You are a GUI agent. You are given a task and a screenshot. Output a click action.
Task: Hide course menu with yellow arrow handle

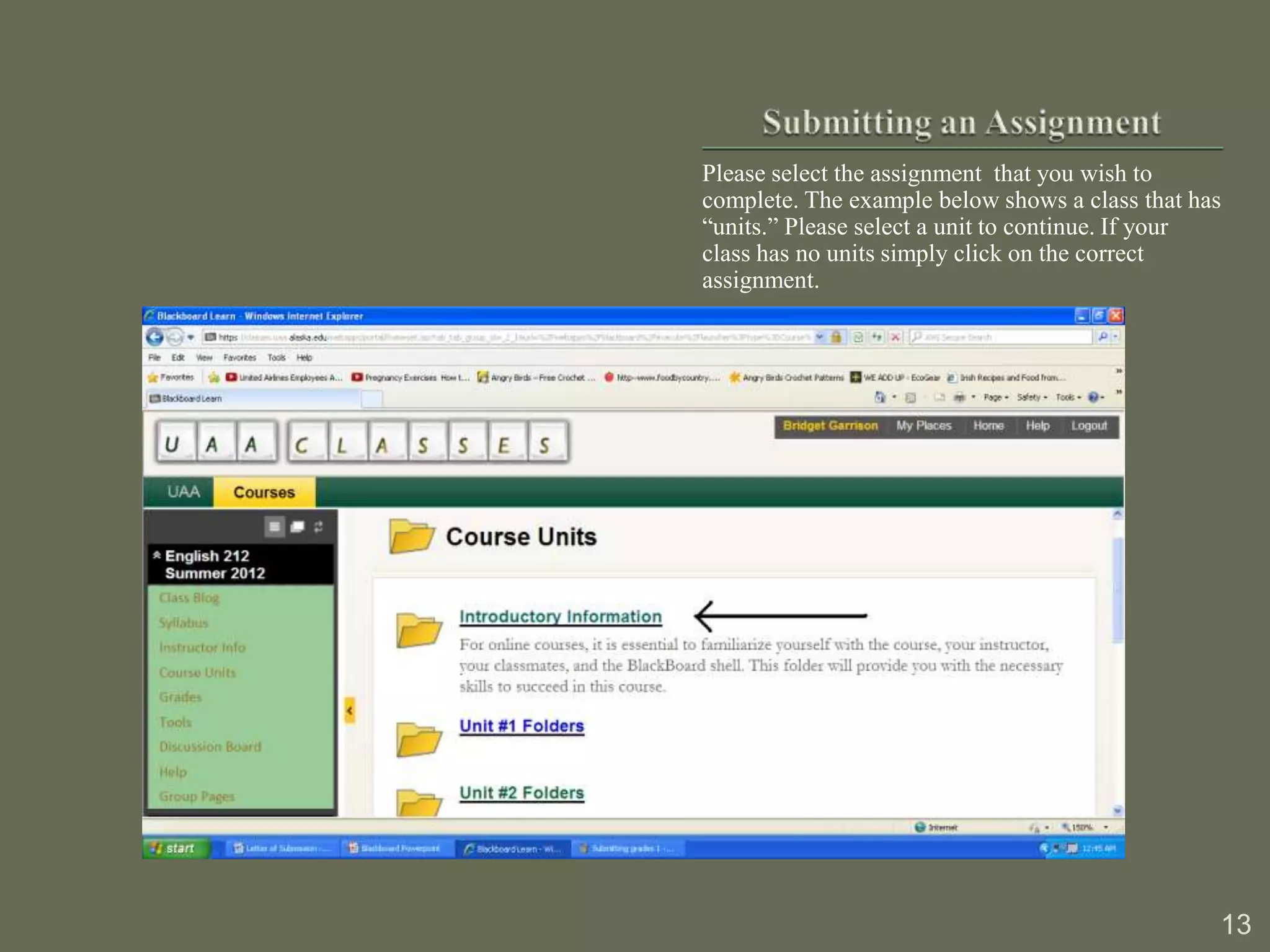(x=350, y=710)
